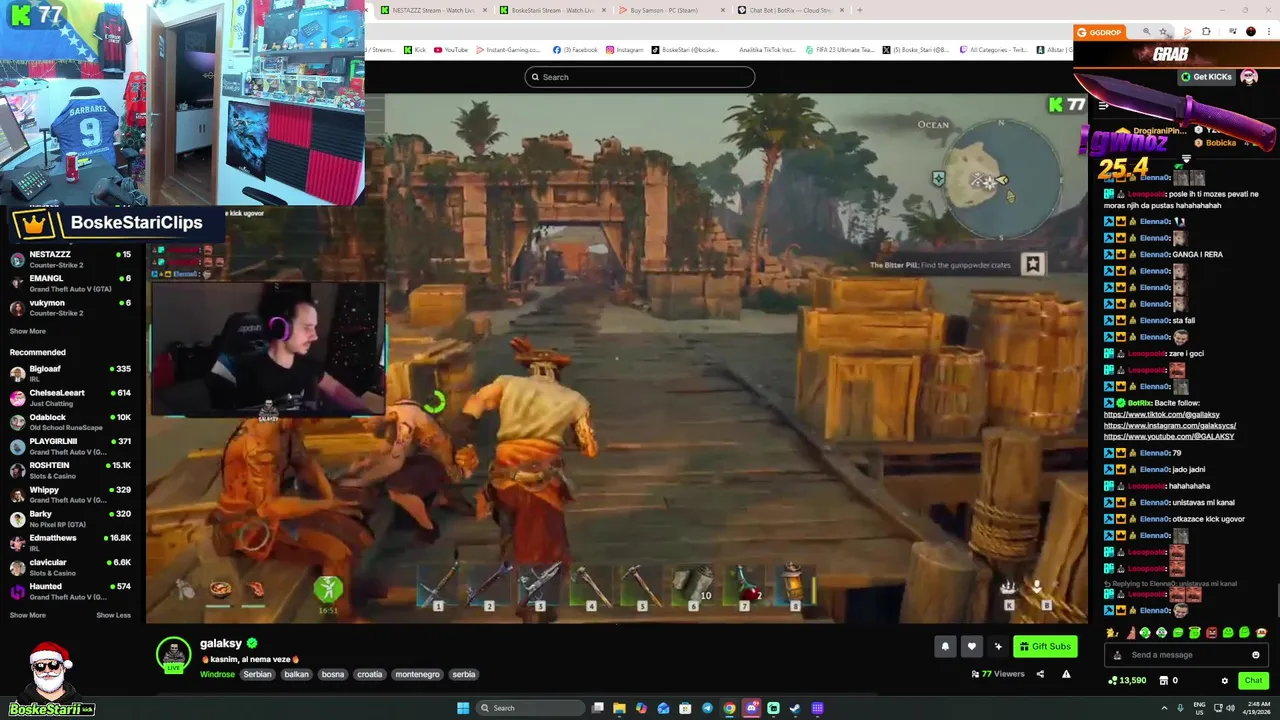Click the zoom magnifier icon in address bar
This screenshot has width=1280, height=720.
coord(1146,32)
